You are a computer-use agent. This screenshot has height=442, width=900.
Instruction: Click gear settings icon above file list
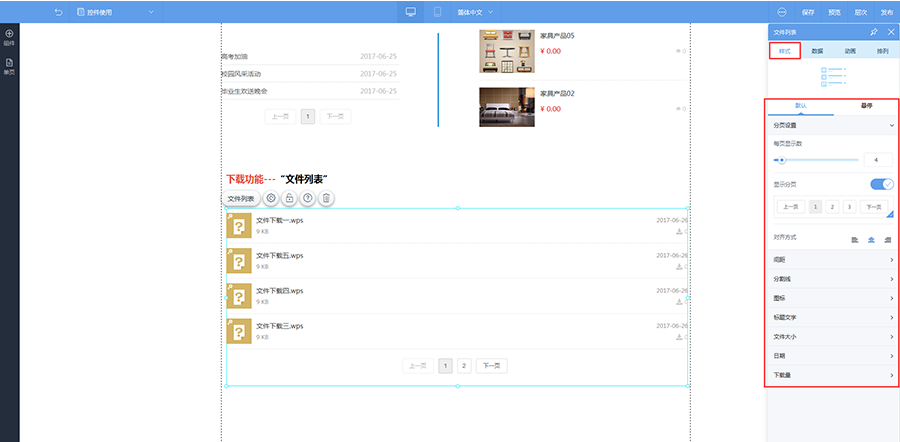[x=271, y=198]
